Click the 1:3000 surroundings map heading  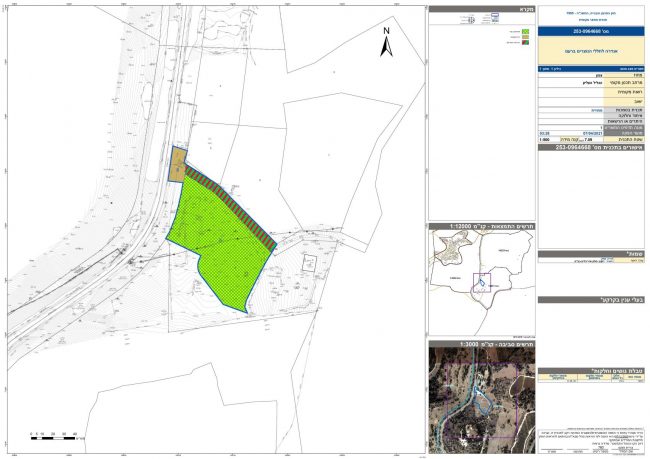(481, 341)
